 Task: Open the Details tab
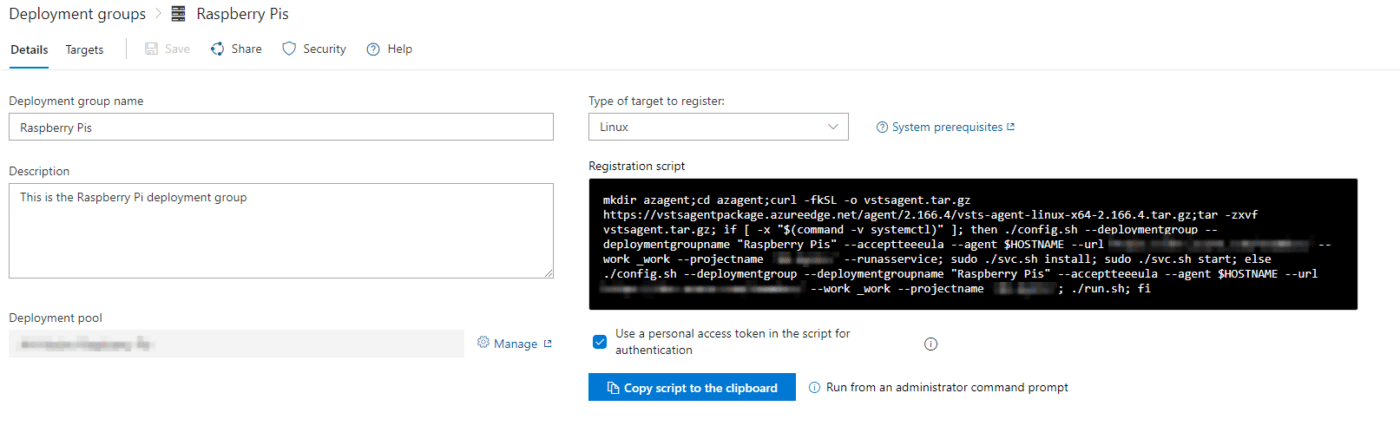[x=29, y=49]
